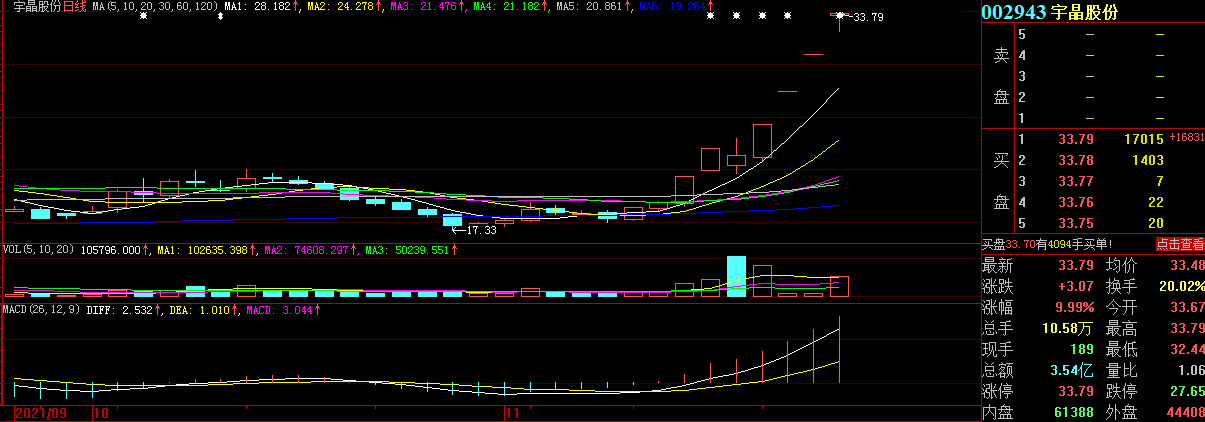This screenshot has width=1205, height=422.
Task: Select the latest red volume bar
Action: pos(839,286)
